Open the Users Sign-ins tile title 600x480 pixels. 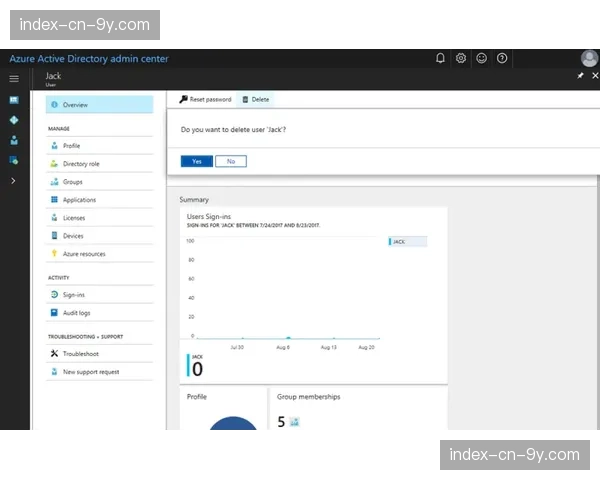pyautogui.click(x=209, y=217)
